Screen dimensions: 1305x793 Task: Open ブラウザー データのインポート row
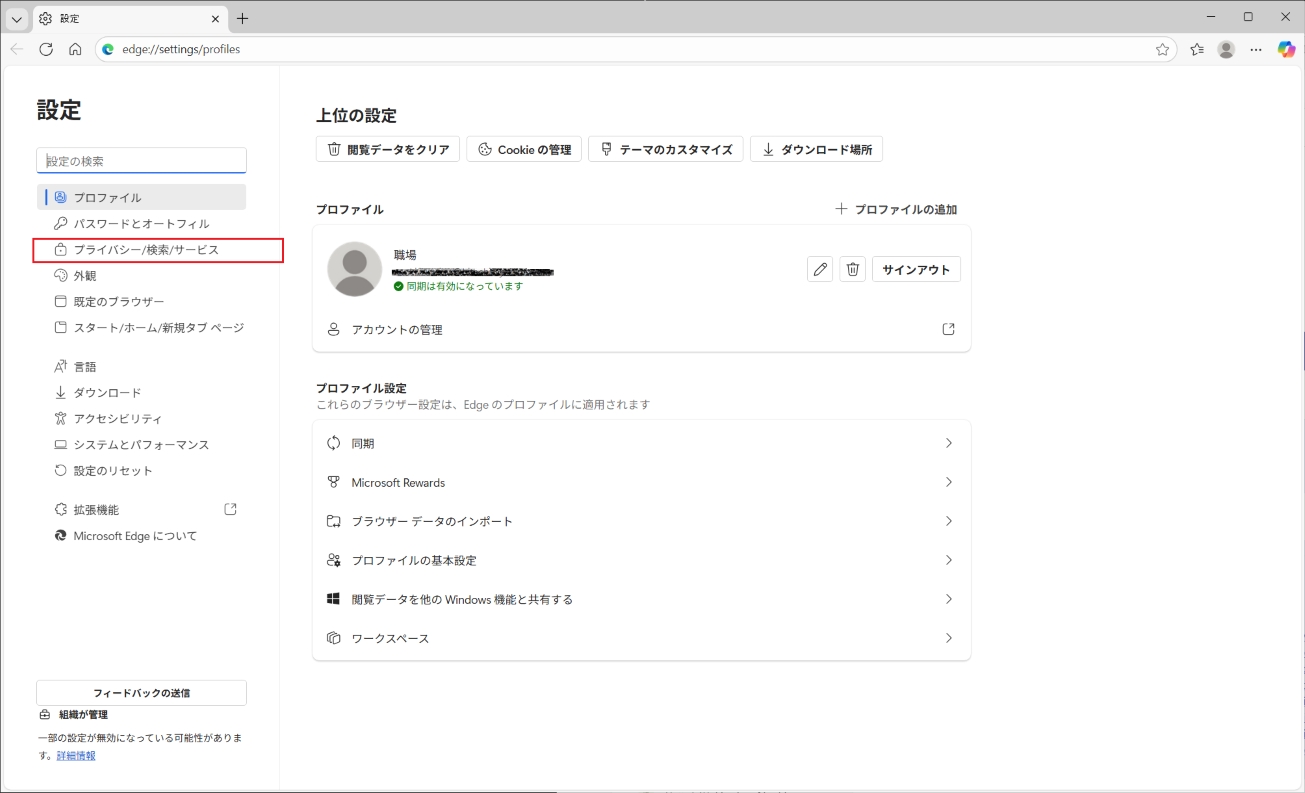click(641, 521)
